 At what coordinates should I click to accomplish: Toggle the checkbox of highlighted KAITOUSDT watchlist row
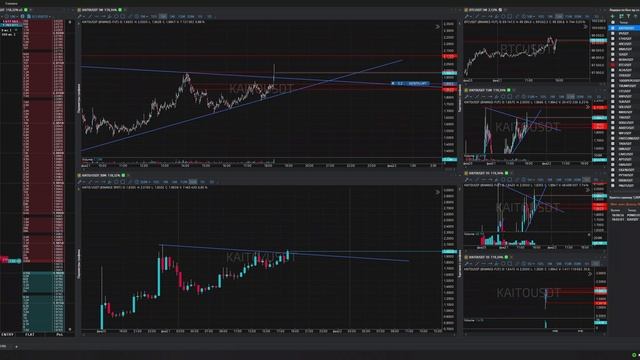pyautogui.click(x=613, y=28)
